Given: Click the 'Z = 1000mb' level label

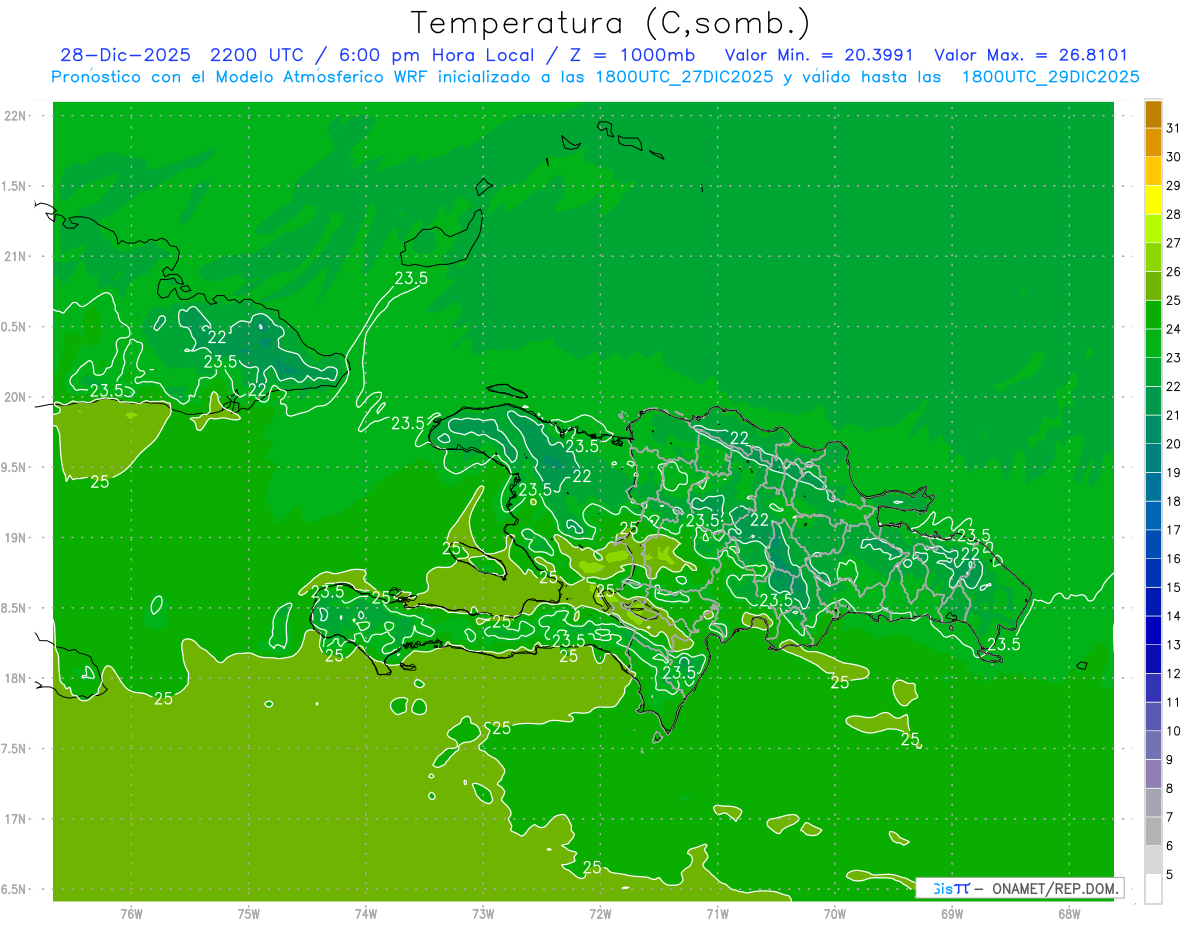Looking at the screenshot, I should pos(632,55).
